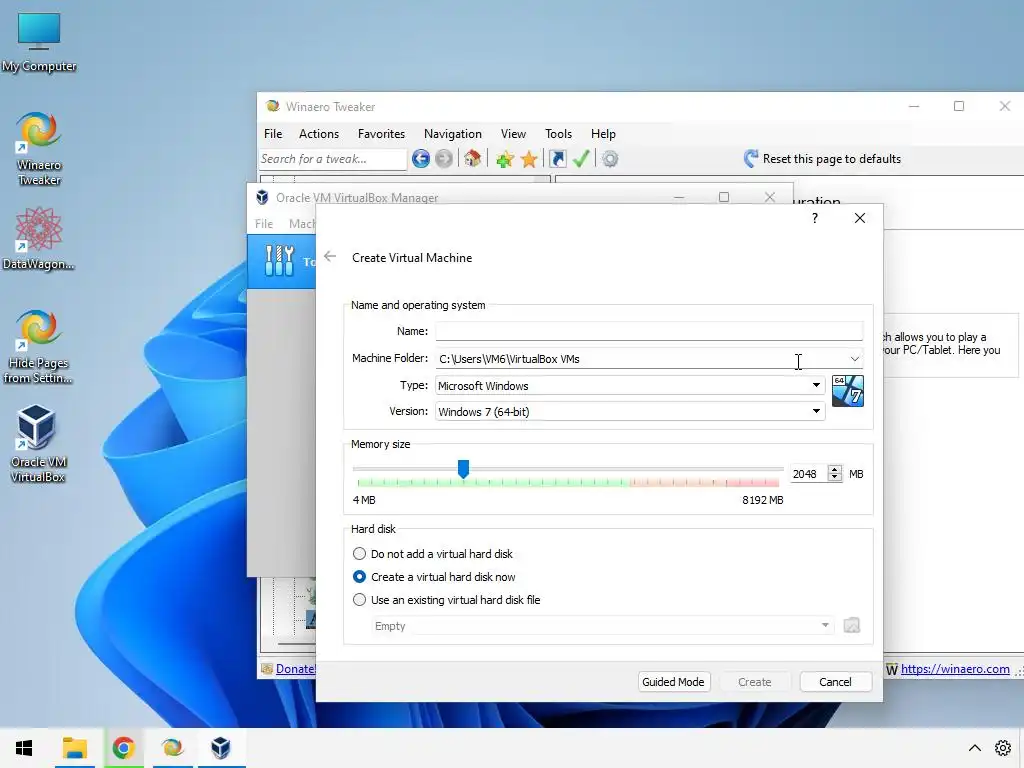Viewport: 1024px width, 768px height.
Task: Open the home page icon in Winaero Tweaker
Action: pyautogui.click(x=473, y=159)
